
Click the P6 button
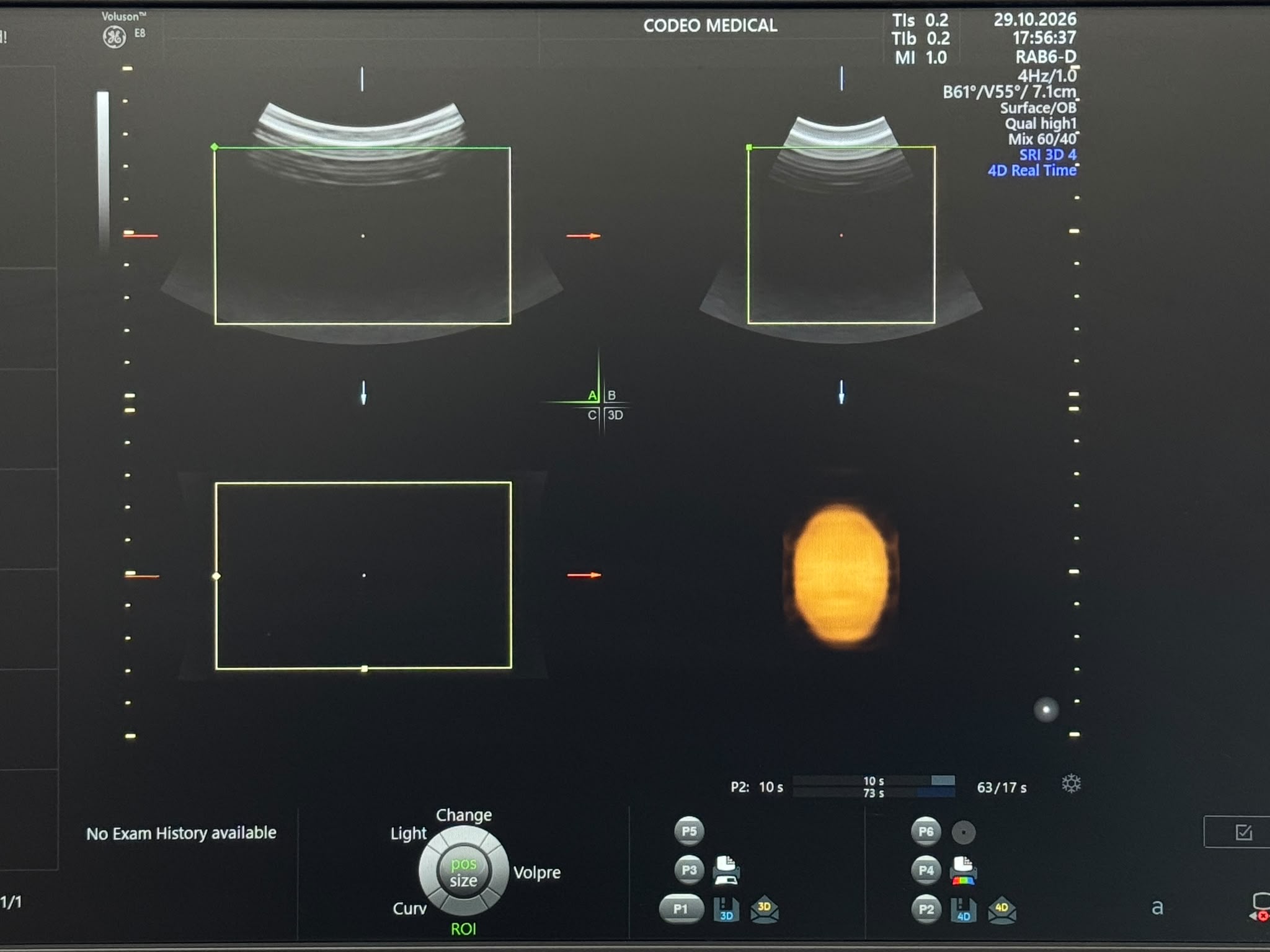[926, 831]
